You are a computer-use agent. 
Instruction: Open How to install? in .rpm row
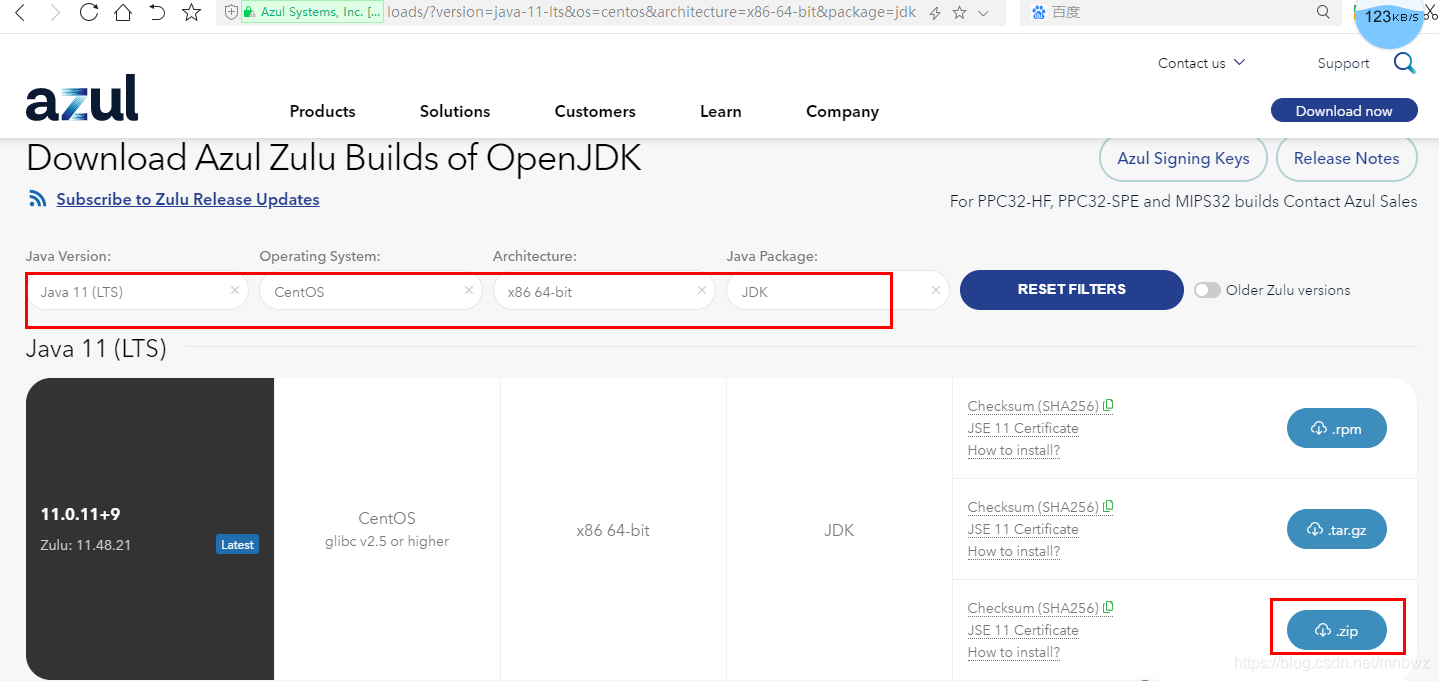1014,450
